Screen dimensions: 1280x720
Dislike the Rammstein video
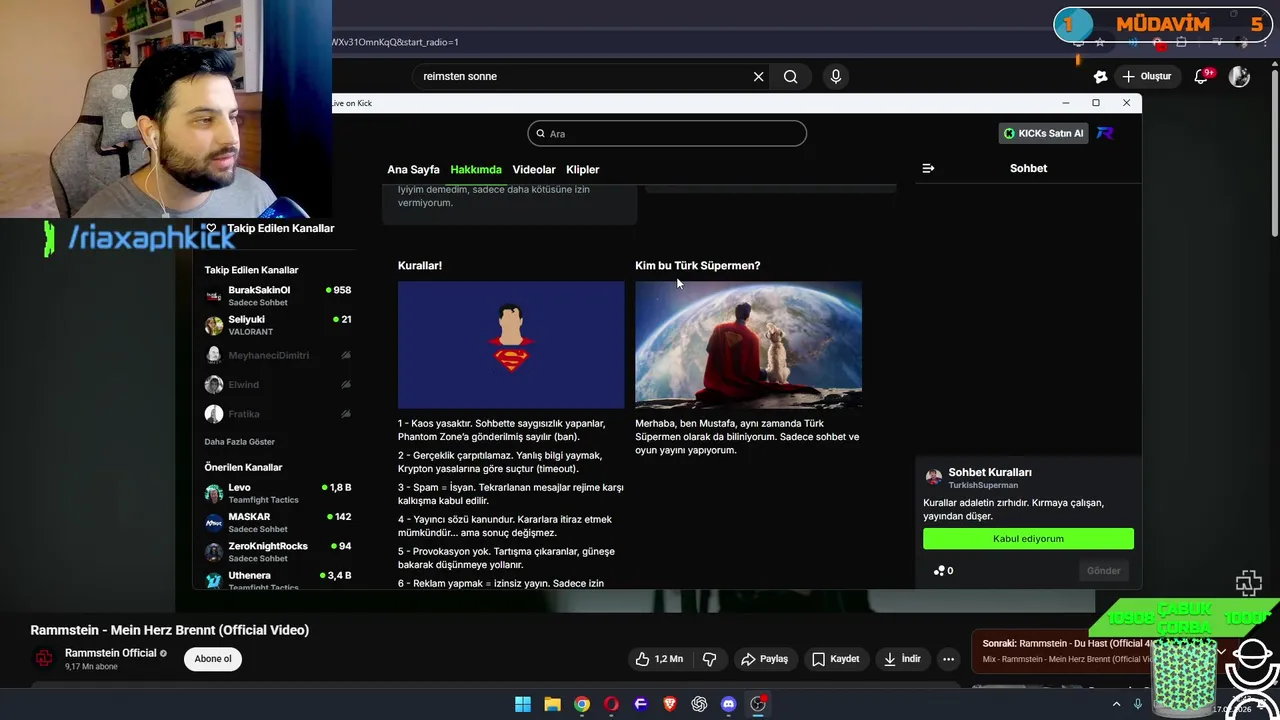(x=709, y=659)
